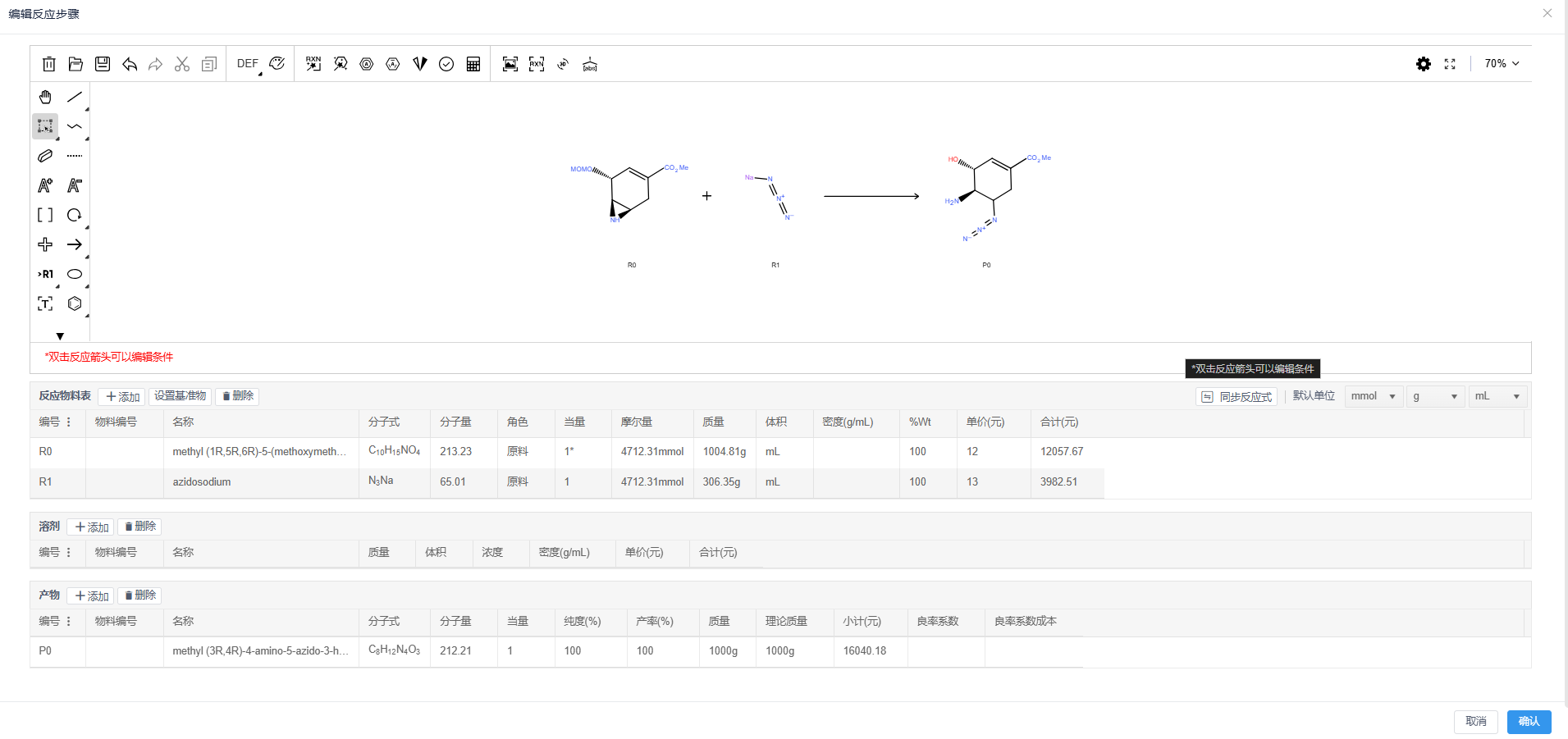Open the mmol default unit dropdown
1568x739 pixels.
tap(1374, 396)
